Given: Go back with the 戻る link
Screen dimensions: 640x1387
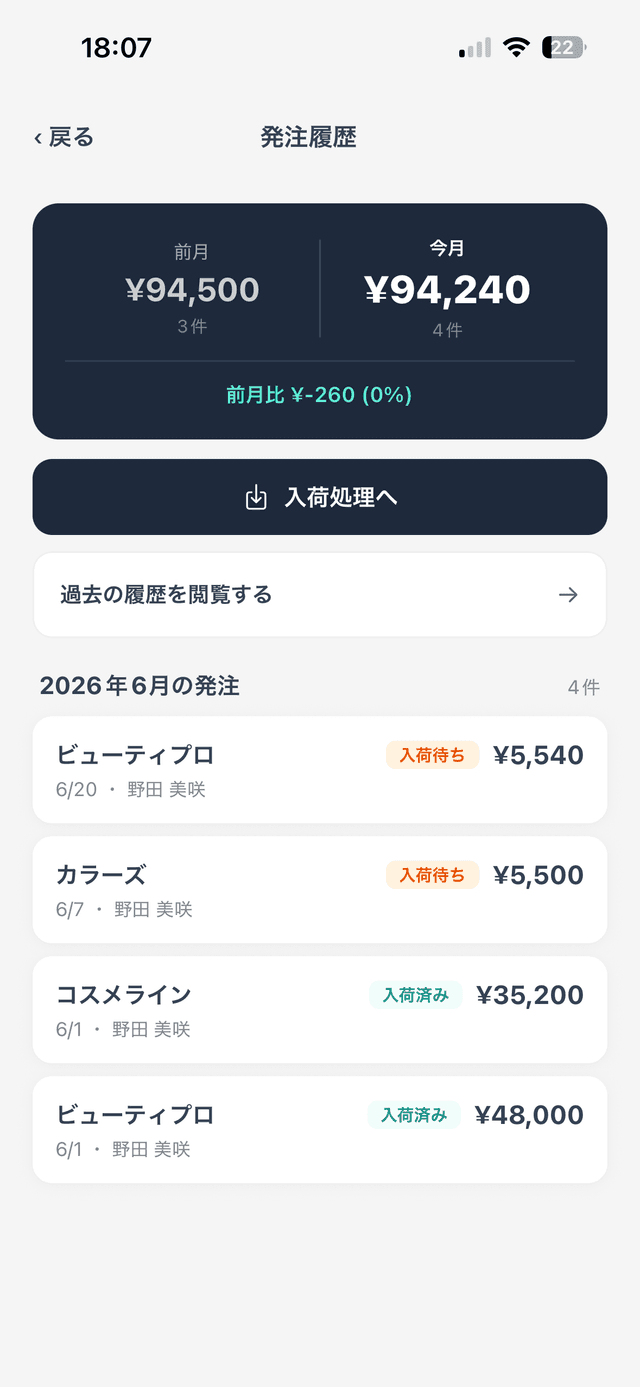Looking at the screenshot, I should coord(64,138).
